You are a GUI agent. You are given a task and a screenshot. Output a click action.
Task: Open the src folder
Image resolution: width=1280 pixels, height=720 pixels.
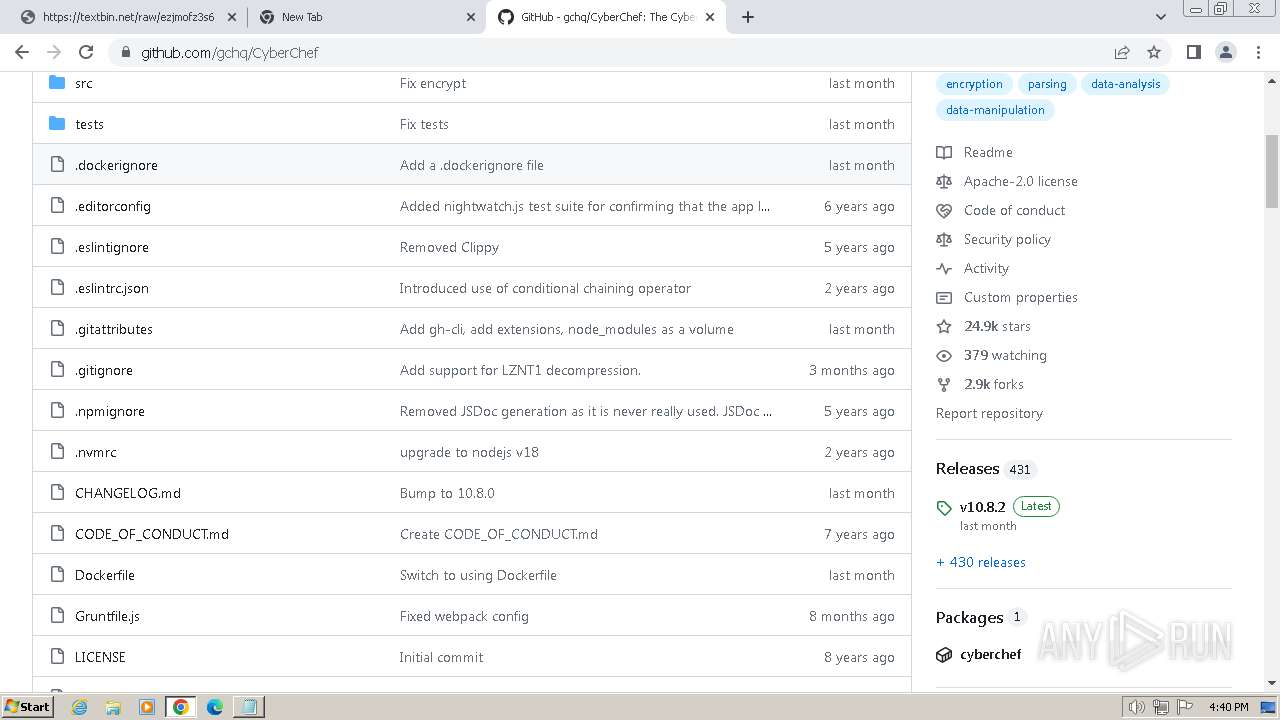(84, 83)
